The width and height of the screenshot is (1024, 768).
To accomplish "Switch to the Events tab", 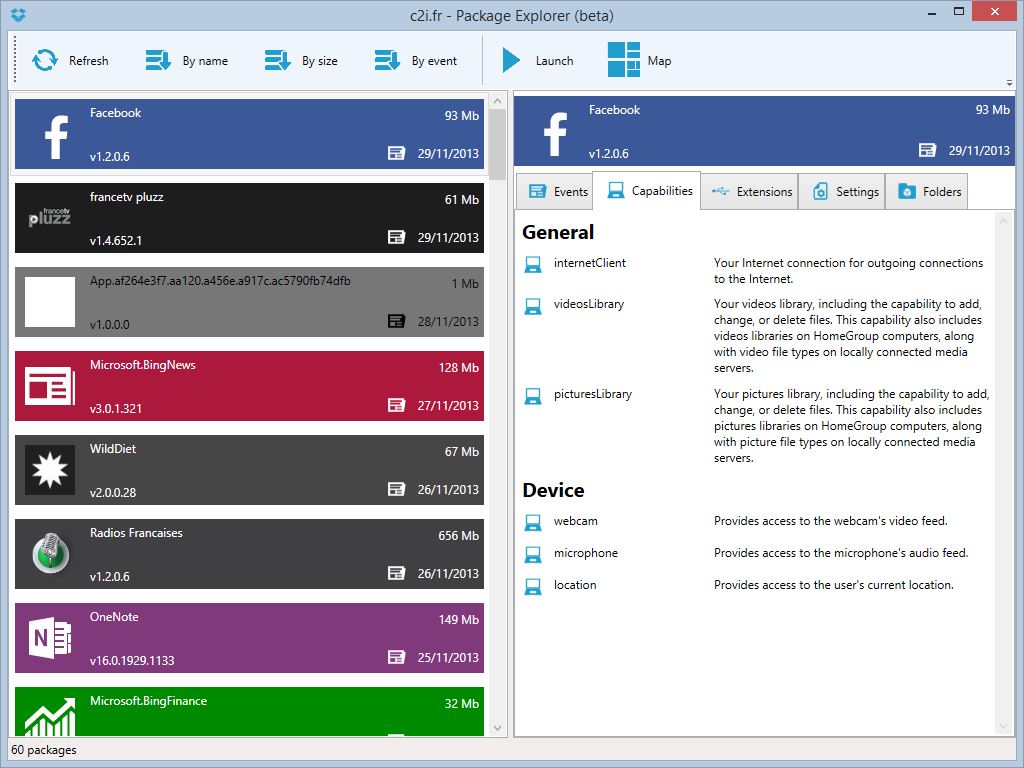I will click(554, 191).
